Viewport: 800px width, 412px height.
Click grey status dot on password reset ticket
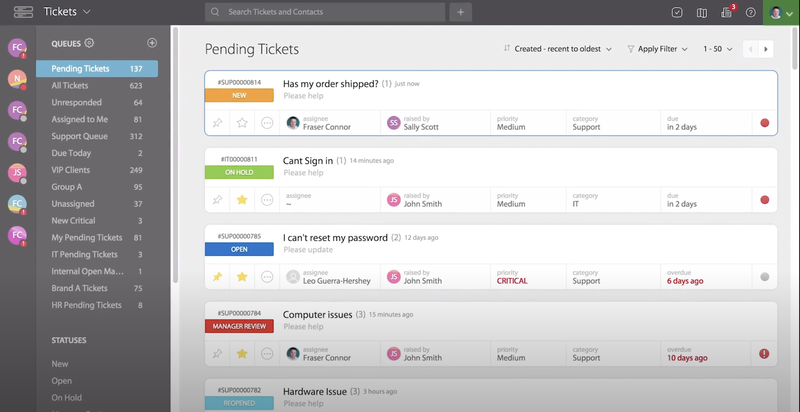[x=764, y=277]
